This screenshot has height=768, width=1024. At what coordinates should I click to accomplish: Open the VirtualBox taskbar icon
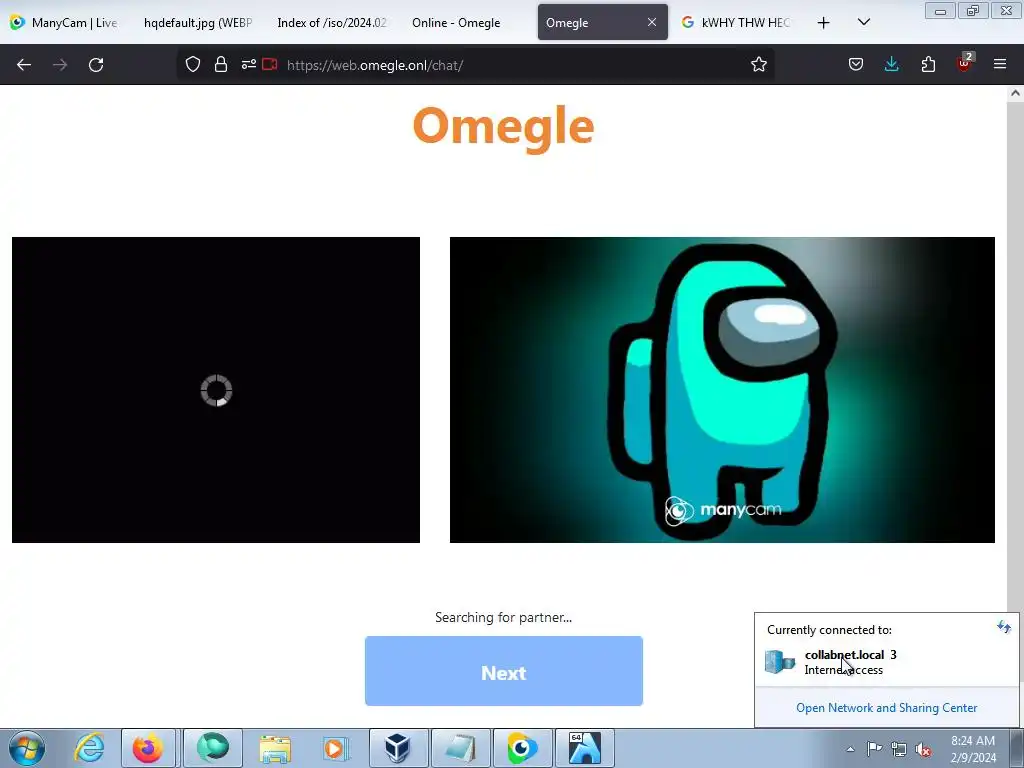click(398, 748)
